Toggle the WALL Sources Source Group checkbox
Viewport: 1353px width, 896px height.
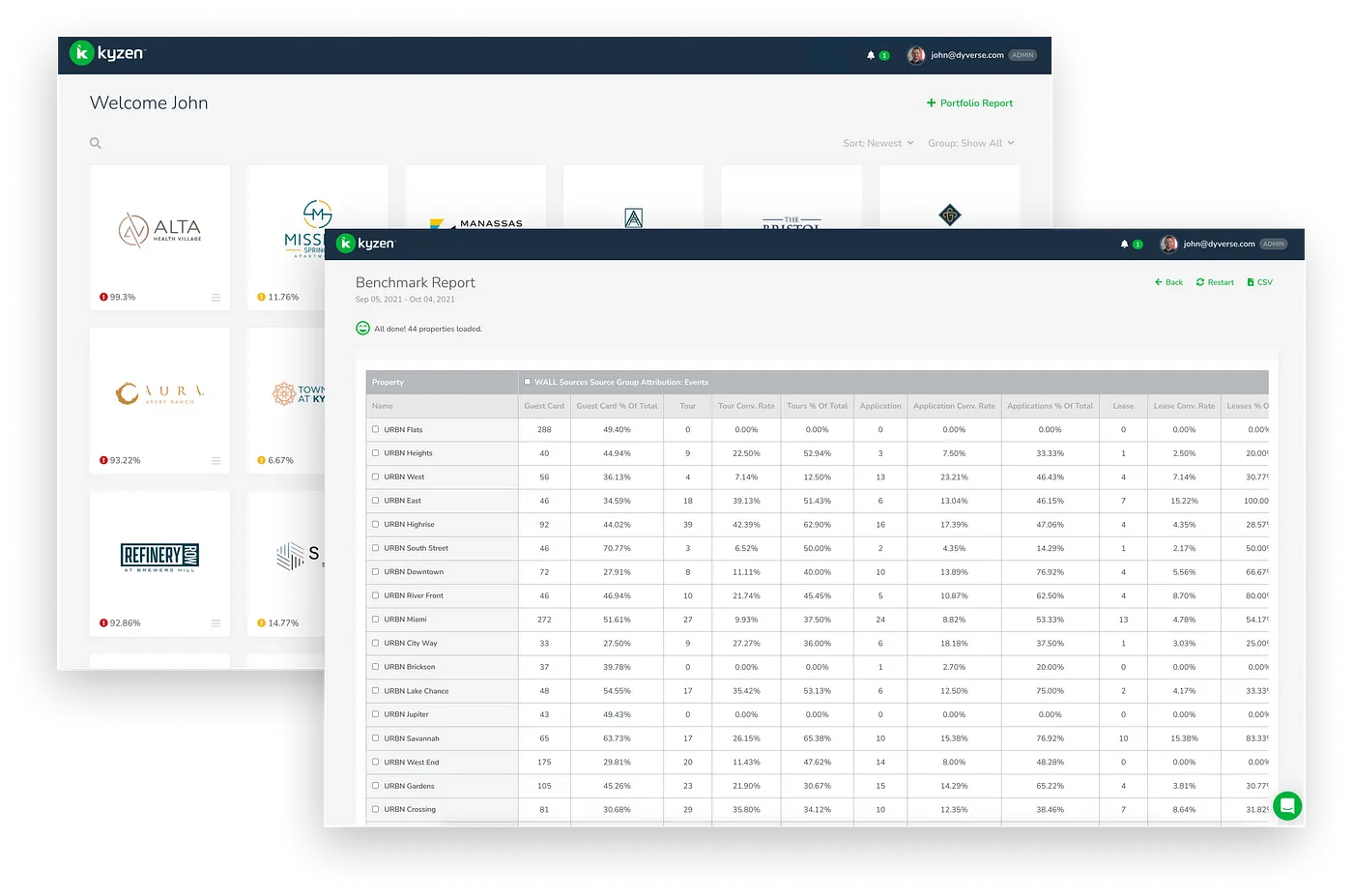point(527,382)
